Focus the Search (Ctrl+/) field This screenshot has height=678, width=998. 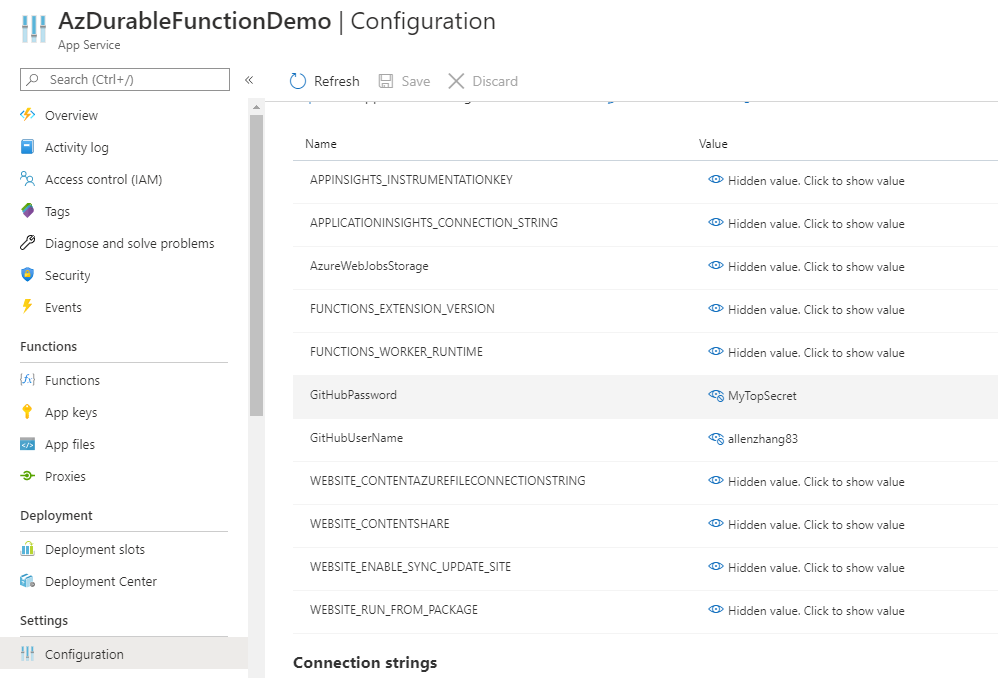tap(125, 80)
